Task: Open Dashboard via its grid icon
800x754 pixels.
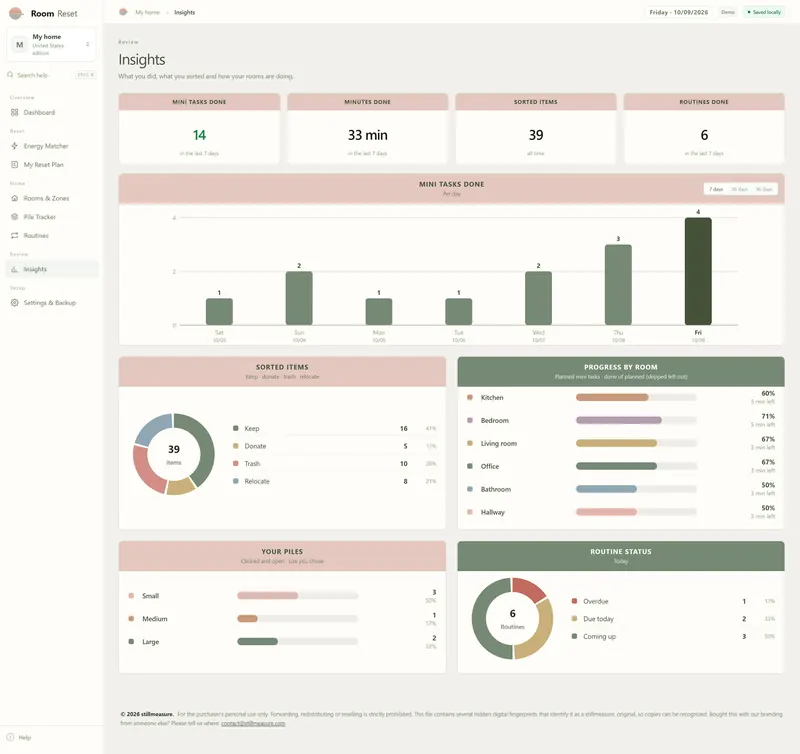Action: pyautogui.click(x=14, y=112)
